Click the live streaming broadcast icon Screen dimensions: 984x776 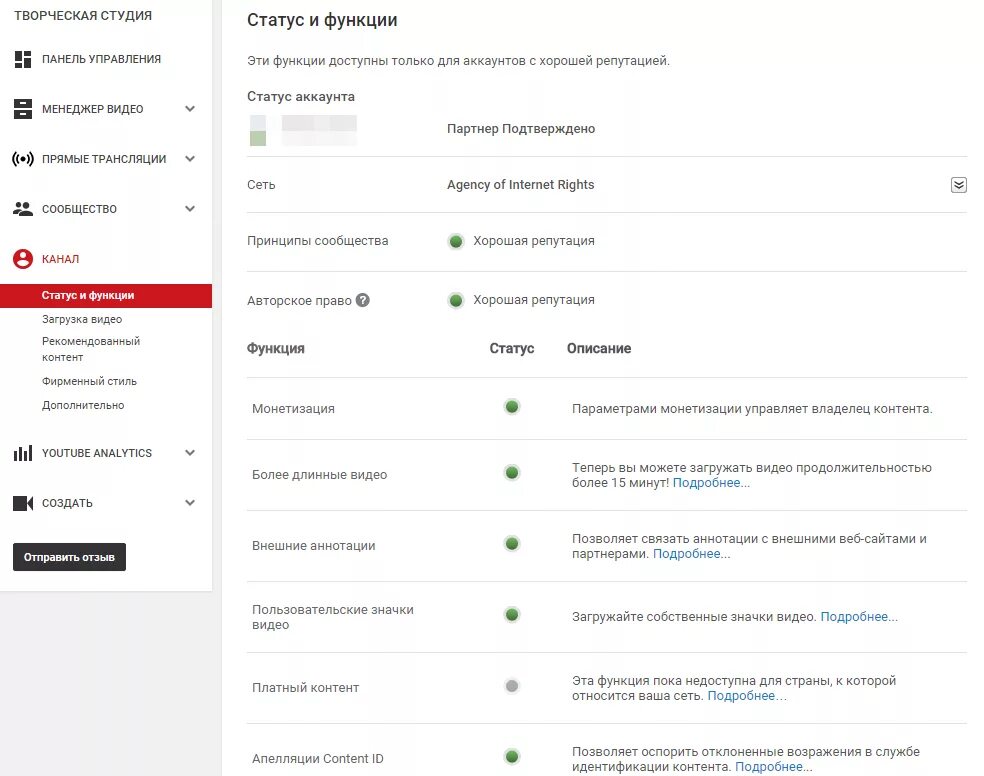pos(23,159)
